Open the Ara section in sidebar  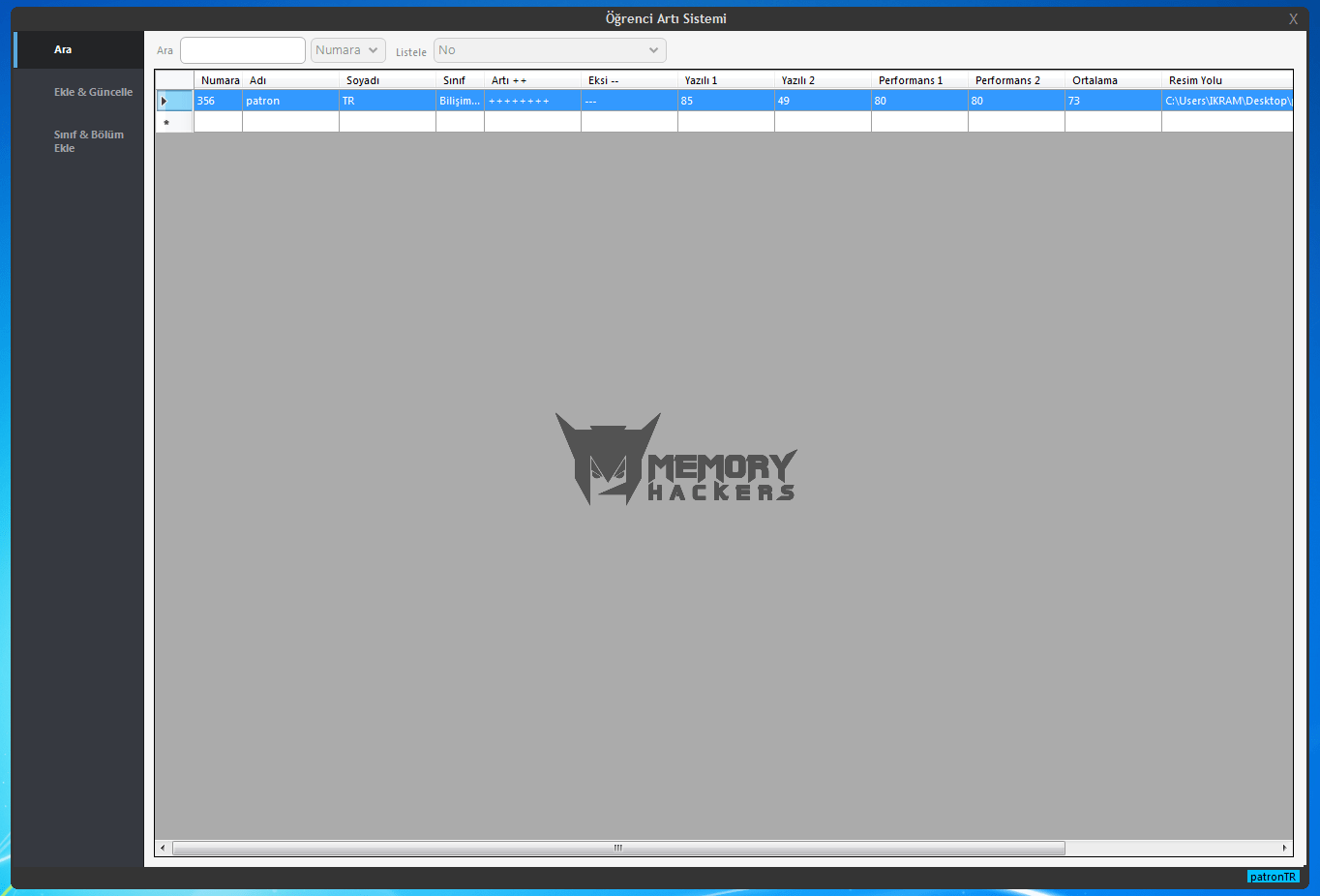pyautogui.click(x=78, y=49)
